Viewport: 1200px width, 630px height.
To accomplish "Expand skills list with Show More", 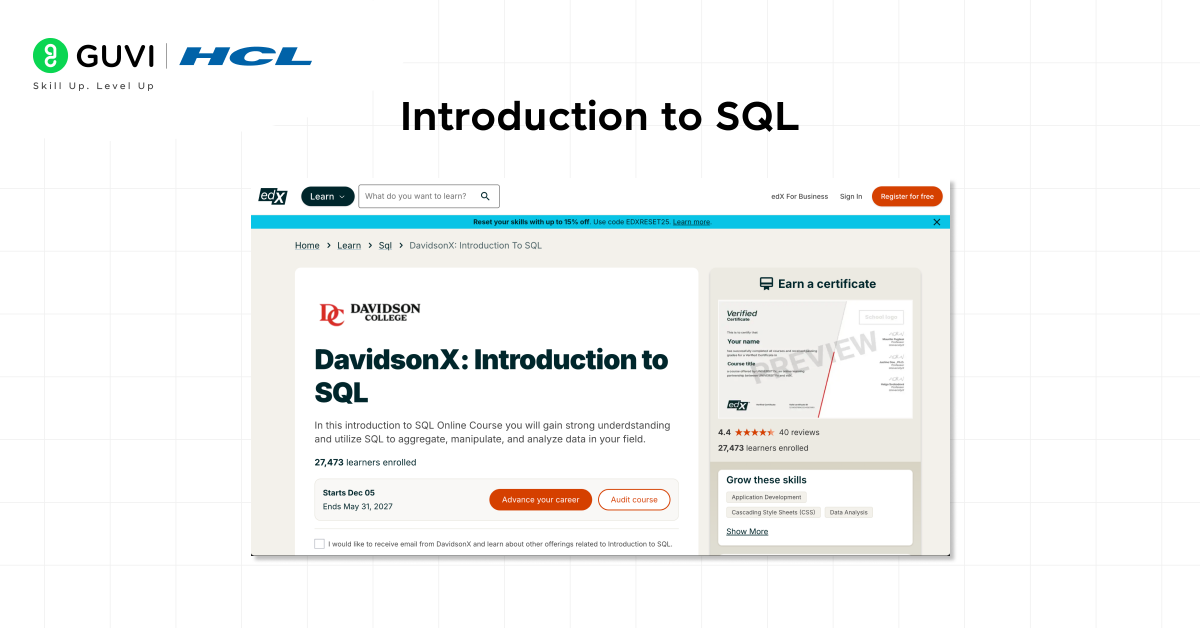I will tap(747, 531).
